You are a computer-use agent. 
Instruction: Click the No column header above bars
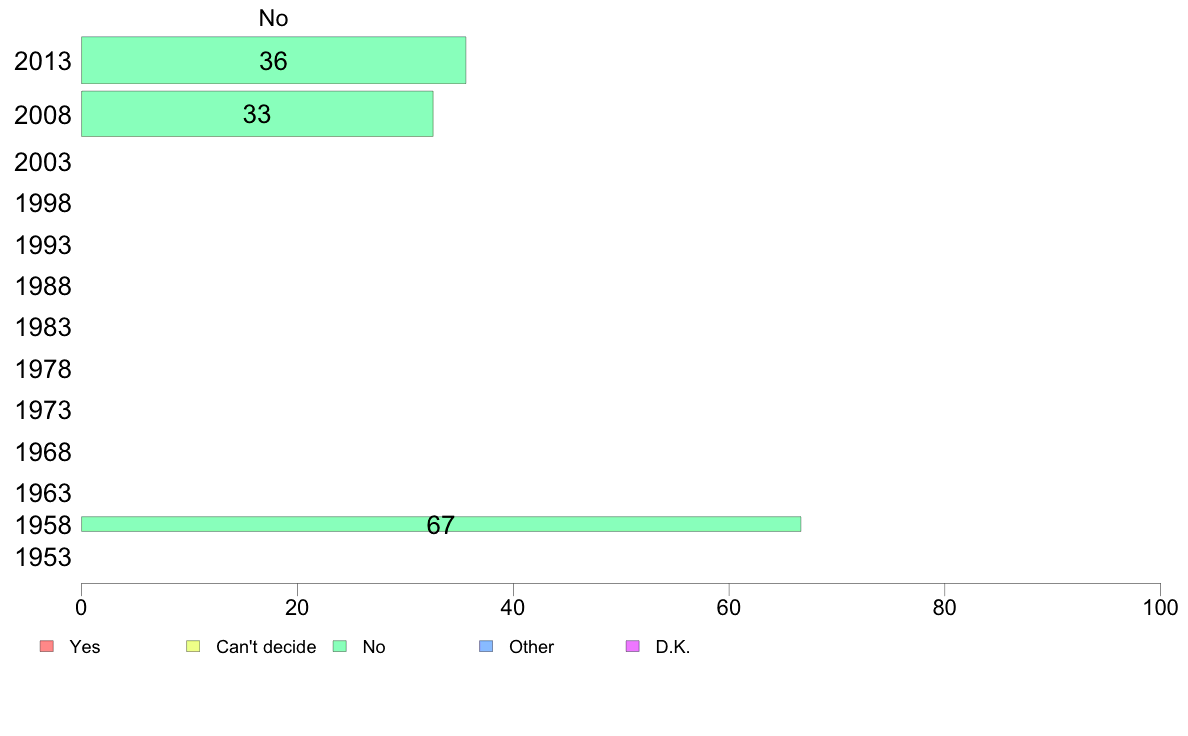pos(274,18)
